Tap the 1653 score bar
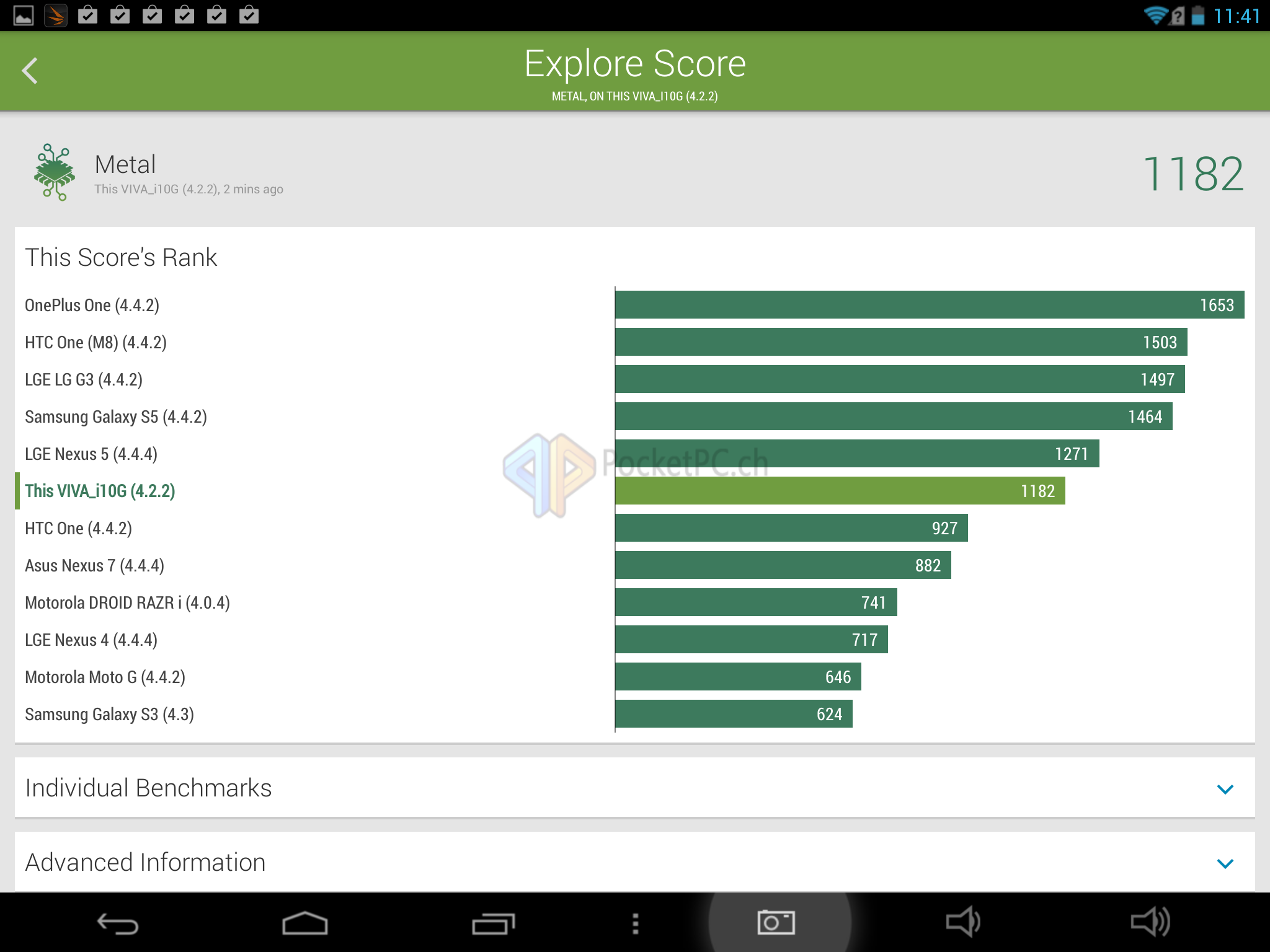Image resolution: width=1270 pixels, height=952 pixels. [930, 305]
